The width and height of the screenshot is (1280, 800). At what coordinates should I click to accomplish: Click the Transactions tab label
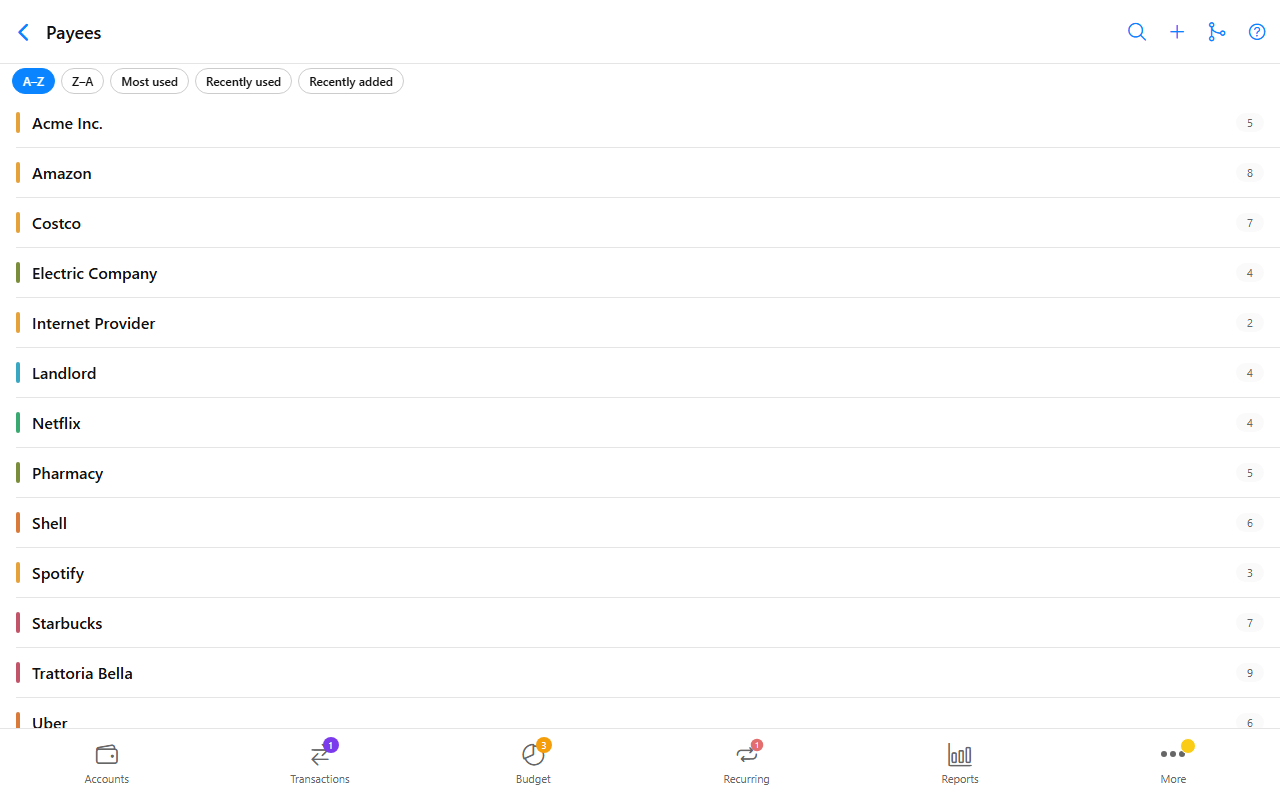320,779
